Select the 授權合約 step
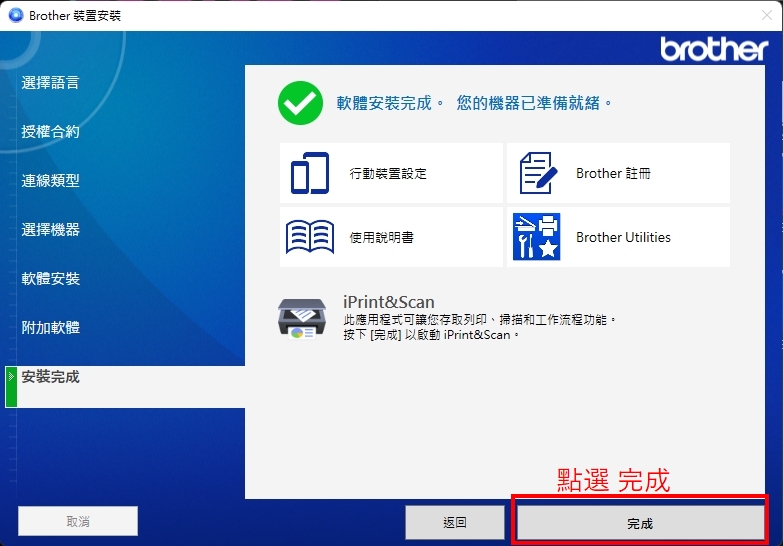Viewport: 783px width, 546px height. coord(50,131)
